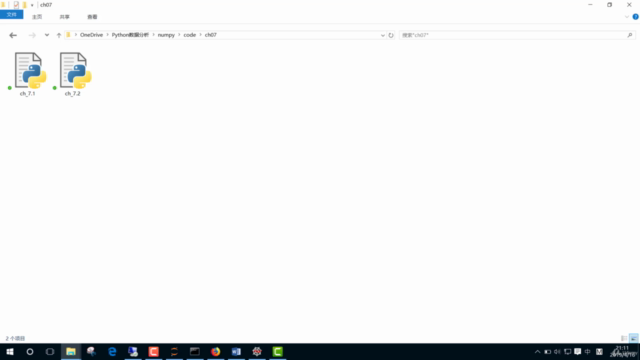Click into the ch07 search box
640x360 pixels.
coord(513,35)
